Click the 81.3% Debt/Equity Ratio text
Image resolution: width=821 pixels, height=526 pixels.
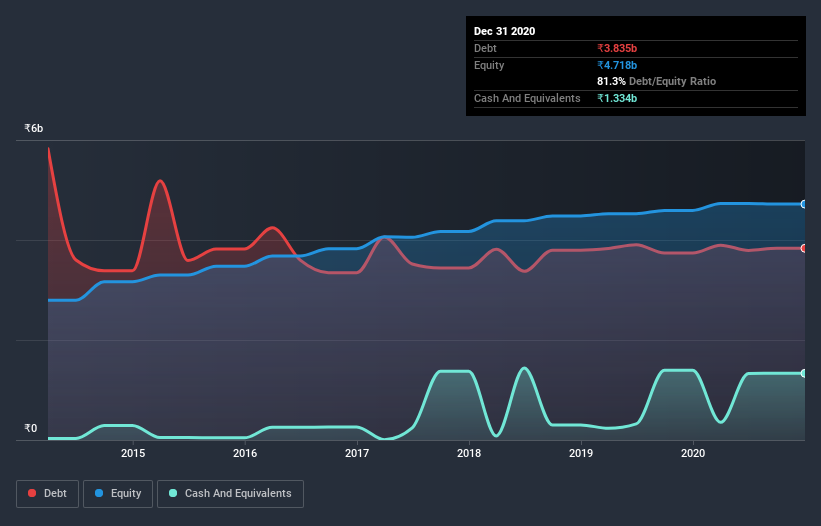pos(656,81)
